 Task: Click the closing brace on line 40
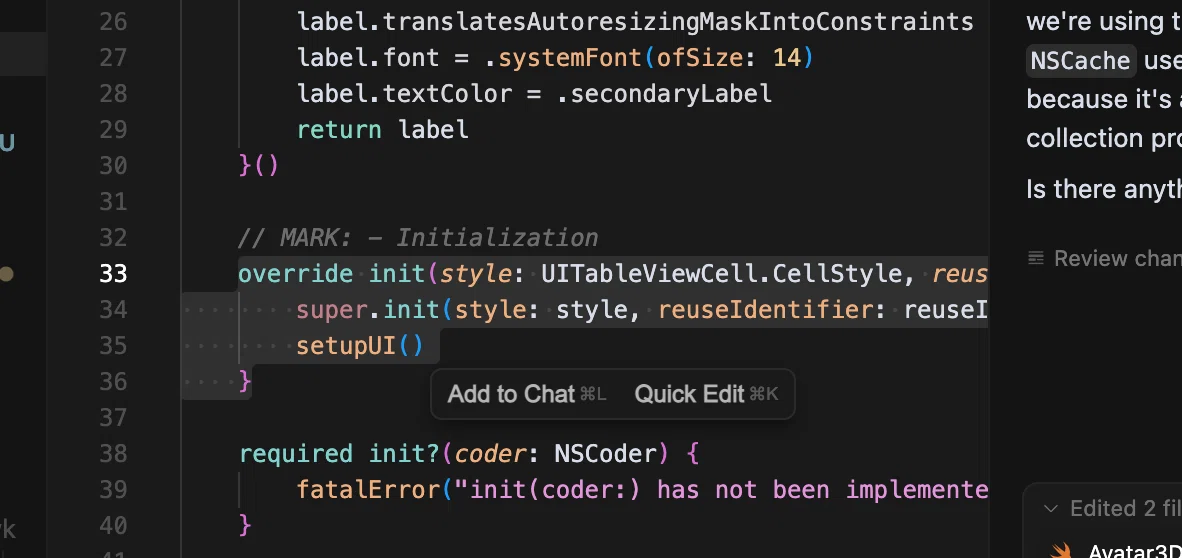click(x=245, y=525)
